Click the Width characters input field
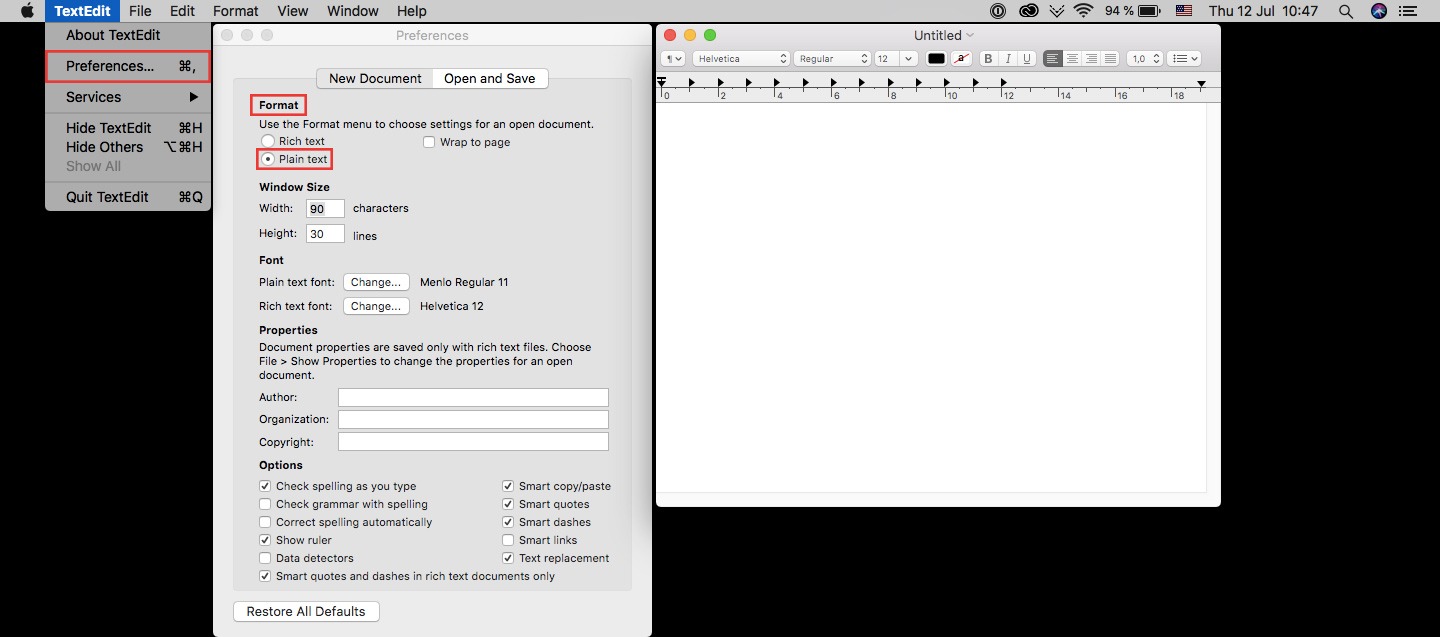The width and height of the screenshot is (1440, 637). pos(326,209)
